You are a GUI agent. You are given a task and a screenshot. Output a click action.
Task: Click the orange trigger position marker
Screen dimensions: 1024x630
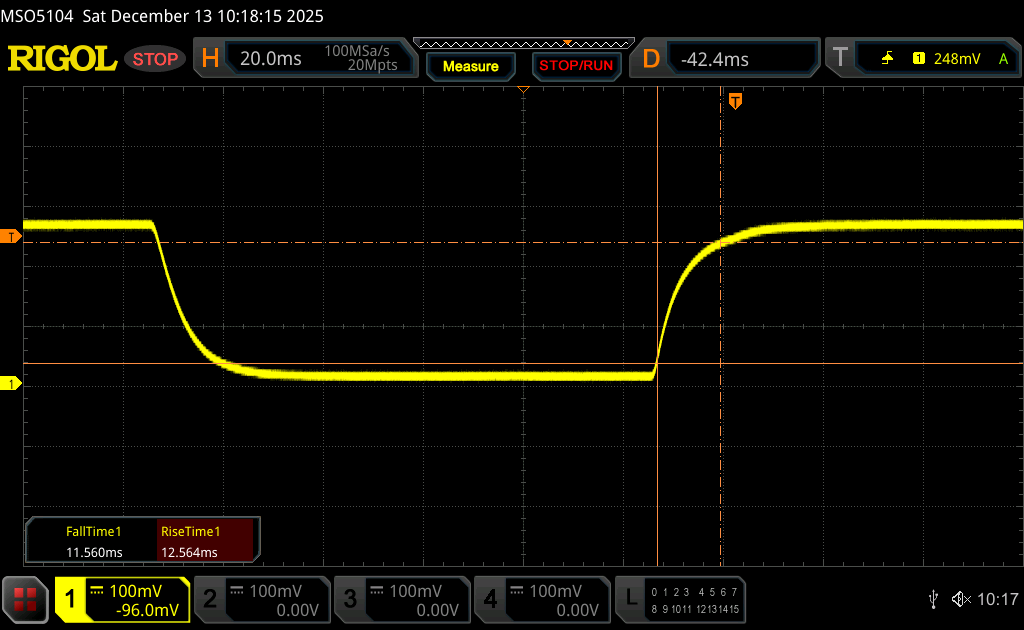[735, 101]
